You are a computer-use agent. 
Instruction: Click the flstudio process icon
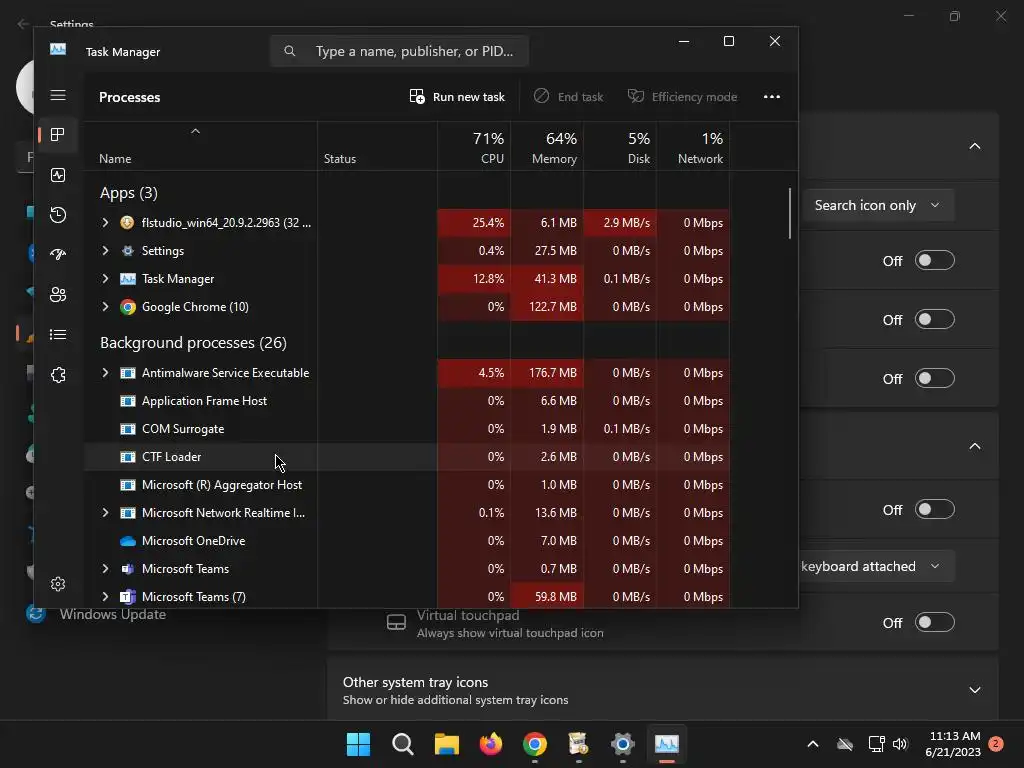[x=127, y=223]
